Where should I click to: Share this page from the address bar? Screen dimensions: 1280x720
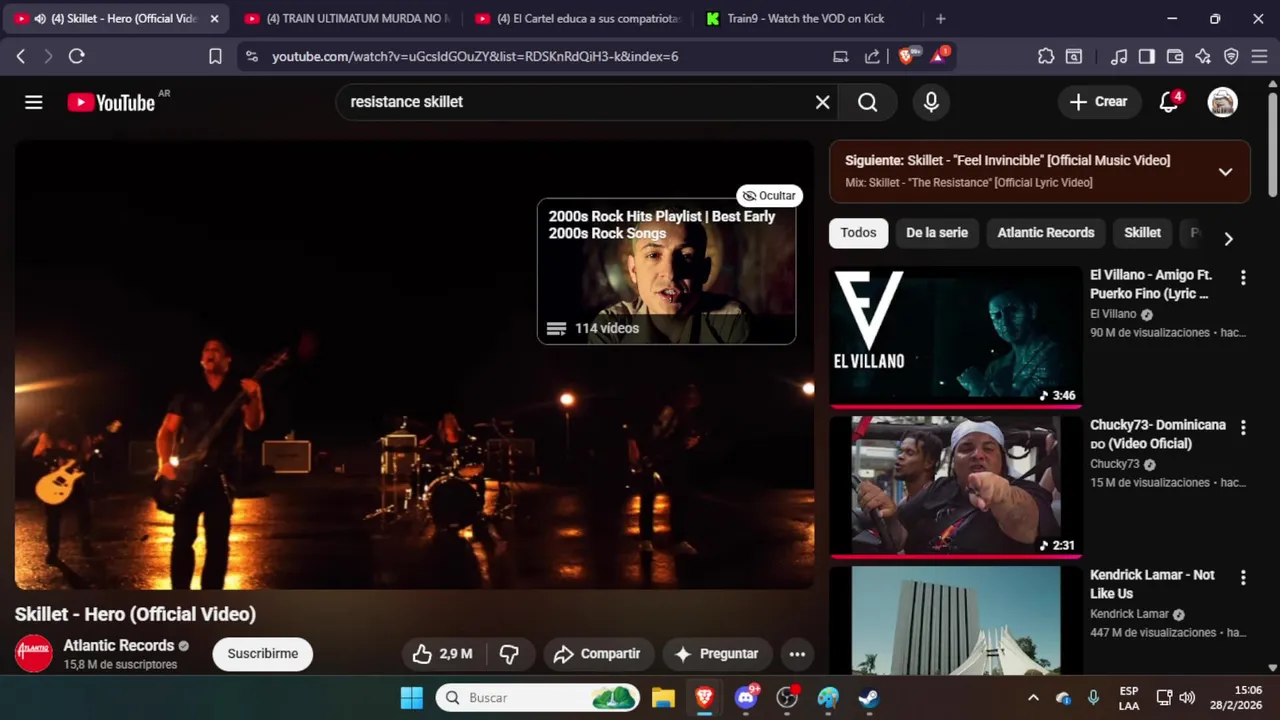pyautogui.click(x=872, y=57)
